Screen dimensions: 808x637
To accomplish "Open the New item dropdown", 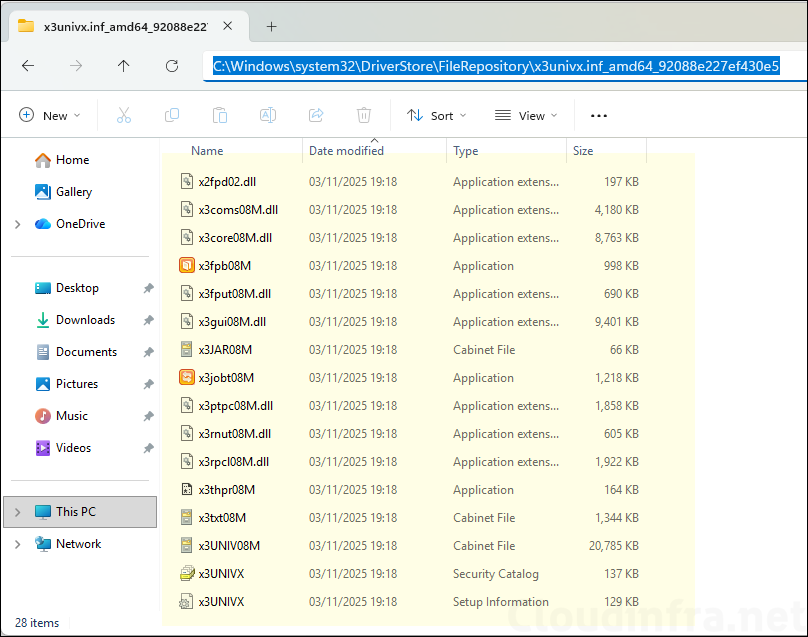I will click(x=50, y=115).
